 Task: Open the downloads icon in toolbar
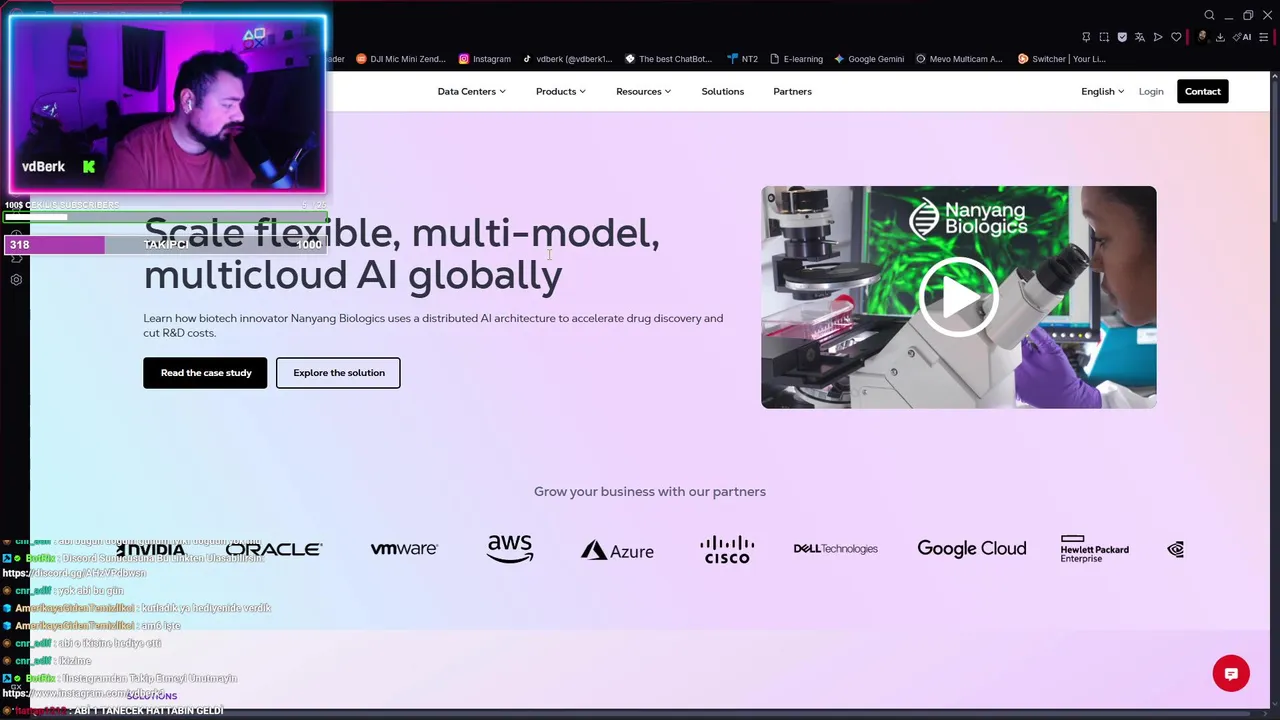click(1220, 37)
